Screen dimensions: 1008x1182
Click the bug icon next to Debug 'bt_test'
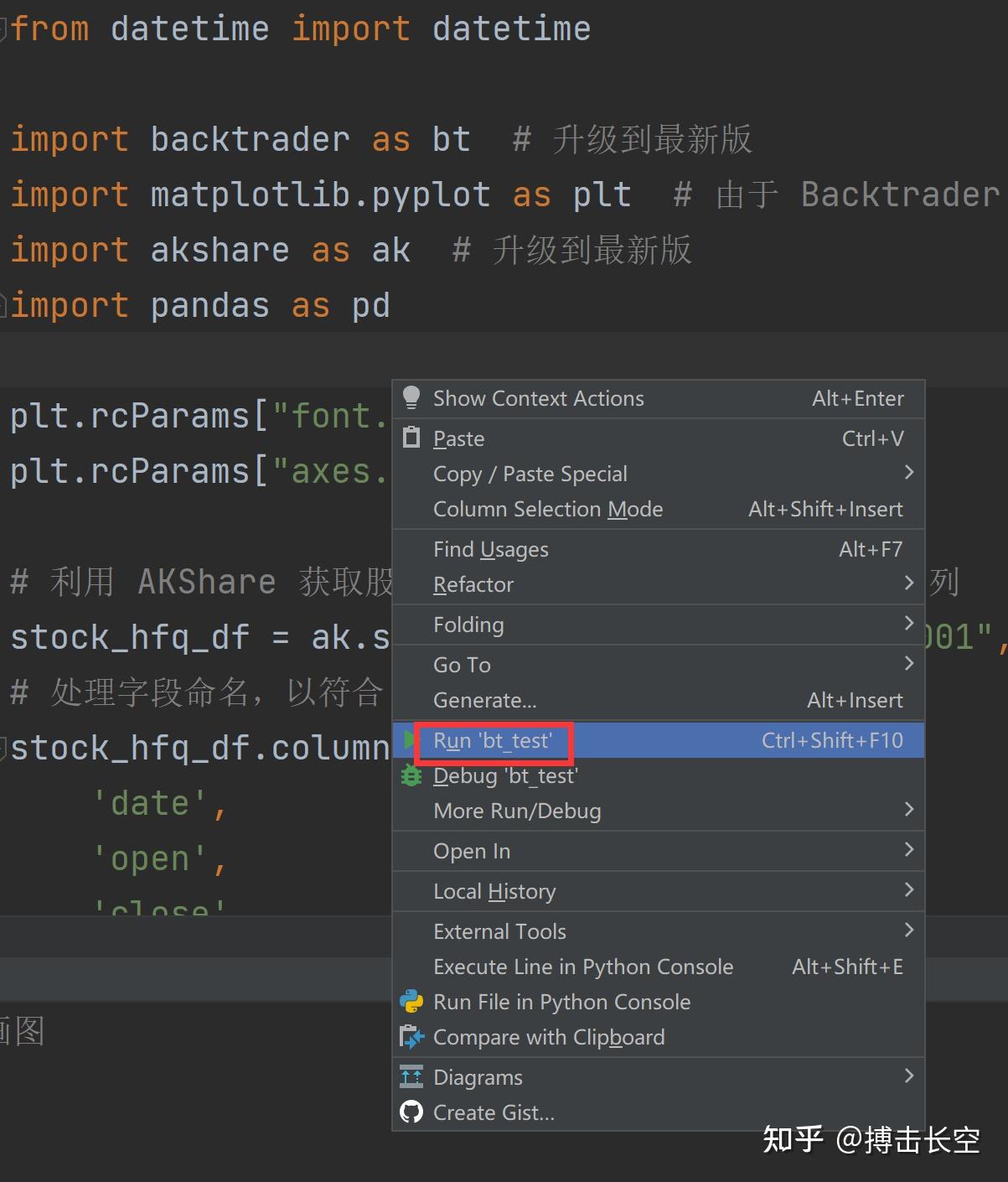pos(411,775)
